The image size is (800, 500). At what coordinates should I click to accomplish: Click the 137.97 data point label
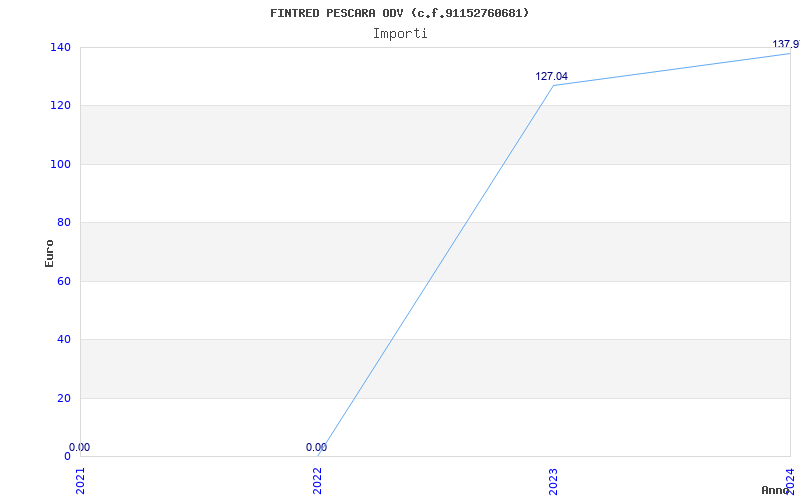pyautogui.click(x=786, y=44)
